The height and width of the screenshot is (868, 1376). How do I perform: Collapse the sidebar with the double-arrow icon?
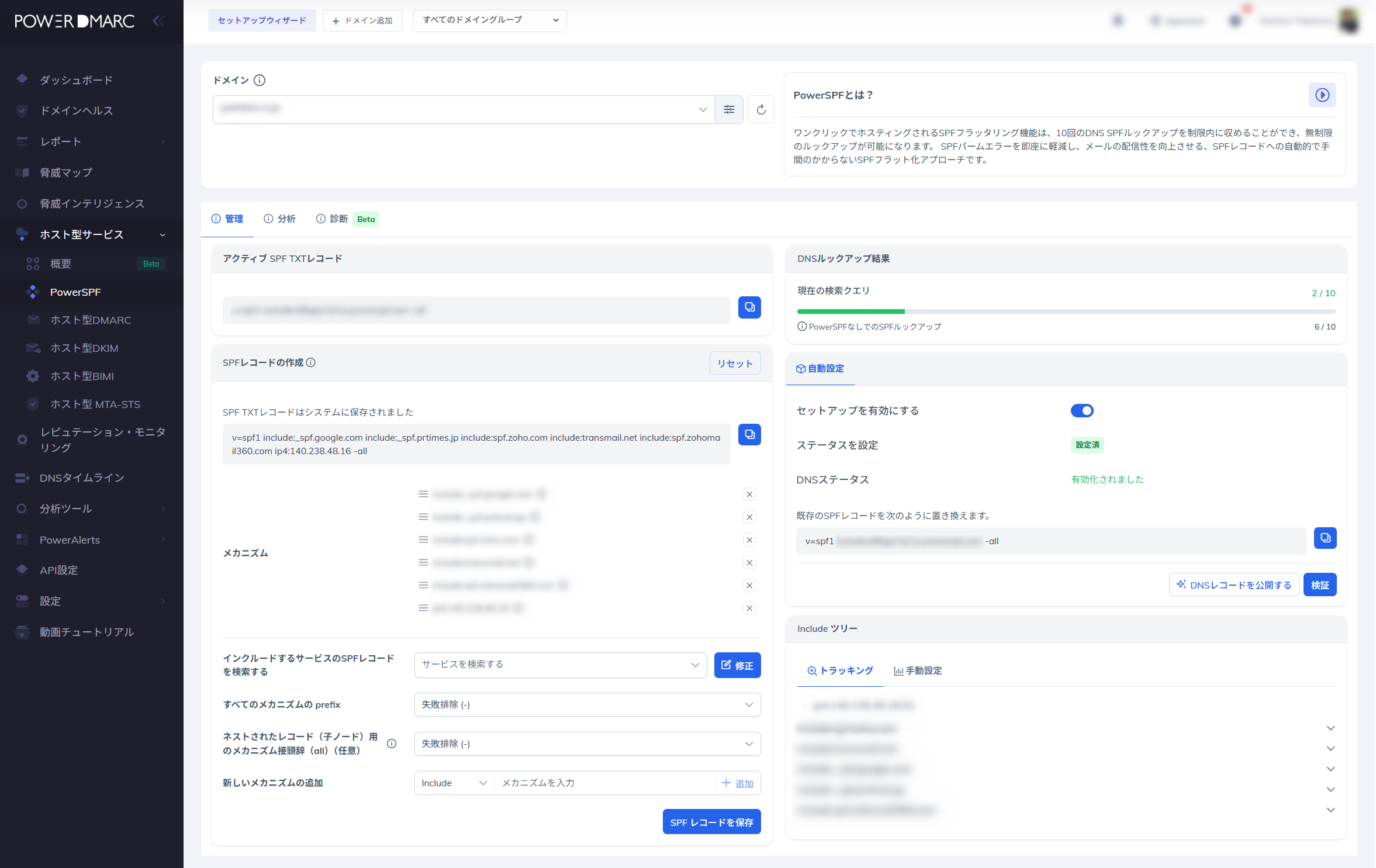pyautogui.click(x=158, y=22)
